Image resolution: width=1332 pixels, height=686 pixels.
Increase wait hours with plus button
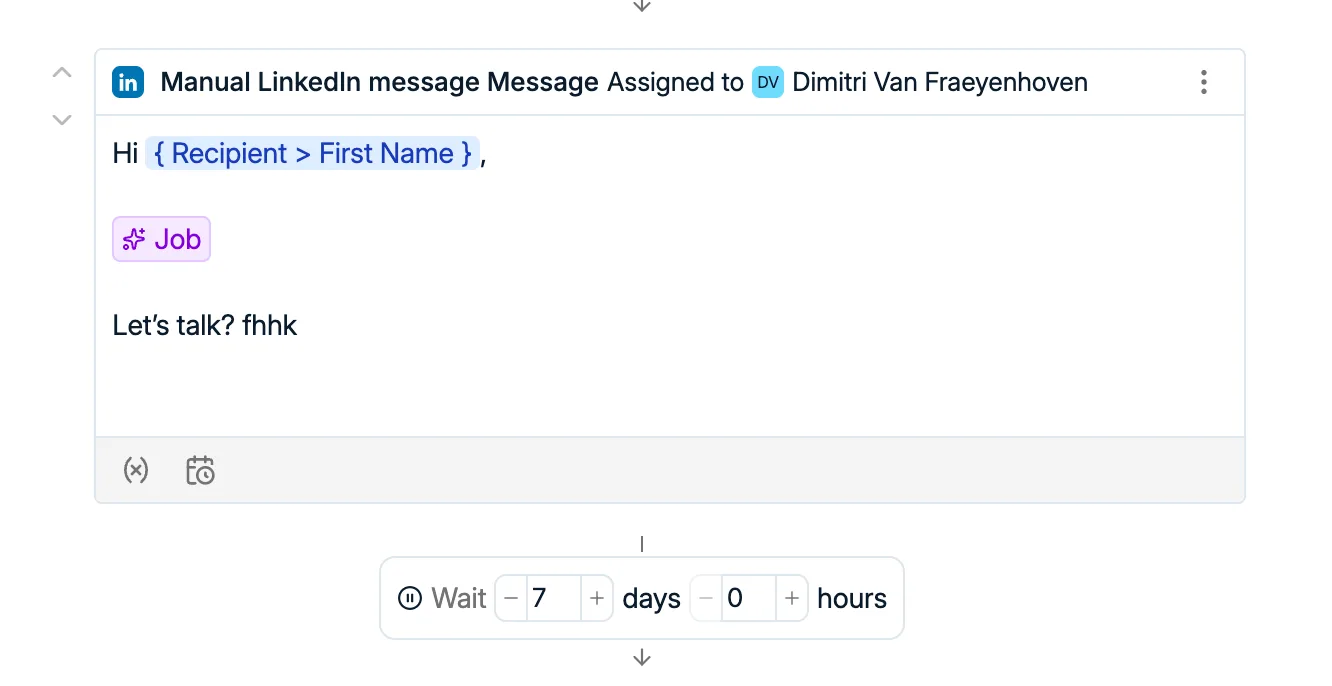(x=792, y=598)
